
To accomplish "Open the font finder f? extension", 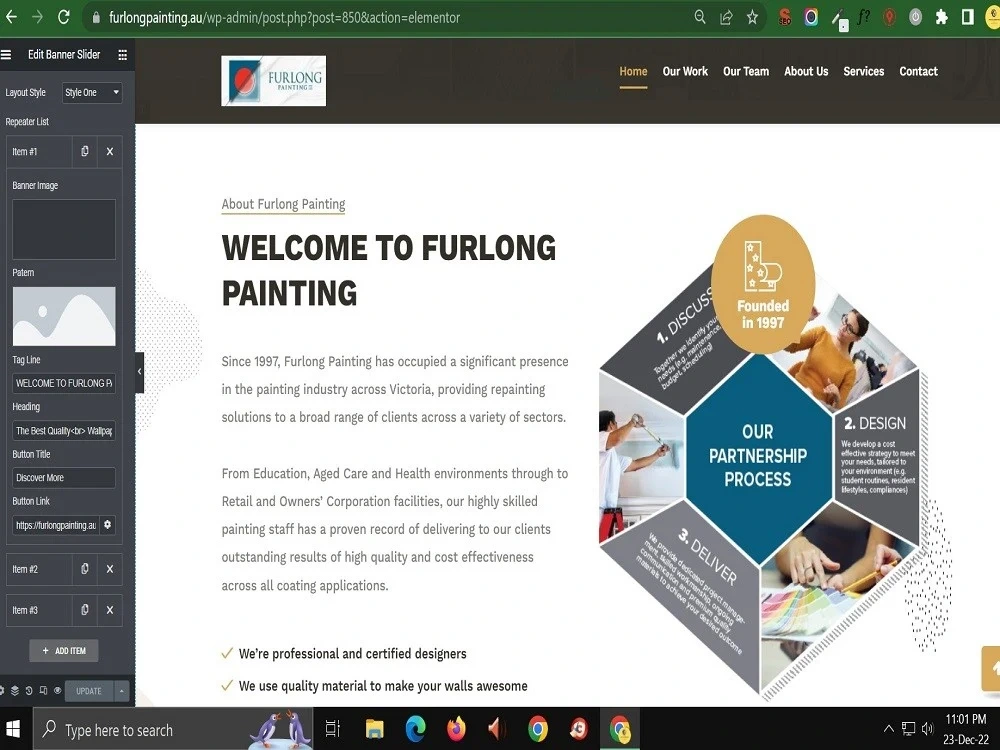I will click(864, 17).
